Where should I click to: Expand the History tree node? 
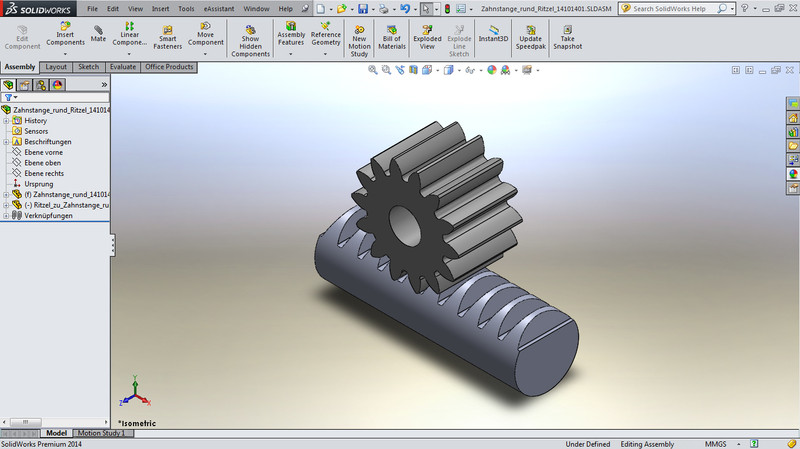point(6,120)
